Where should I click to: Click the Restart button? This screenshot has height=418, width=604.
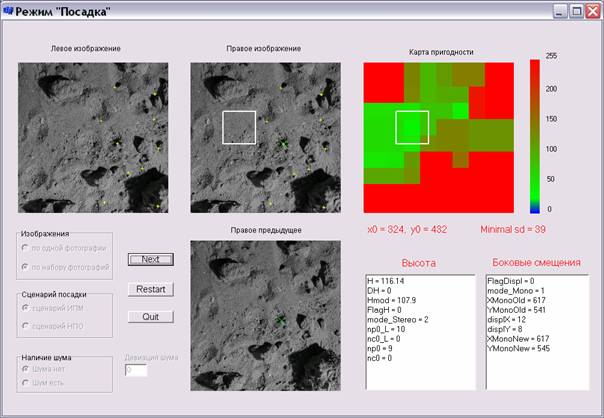(151, 289)
